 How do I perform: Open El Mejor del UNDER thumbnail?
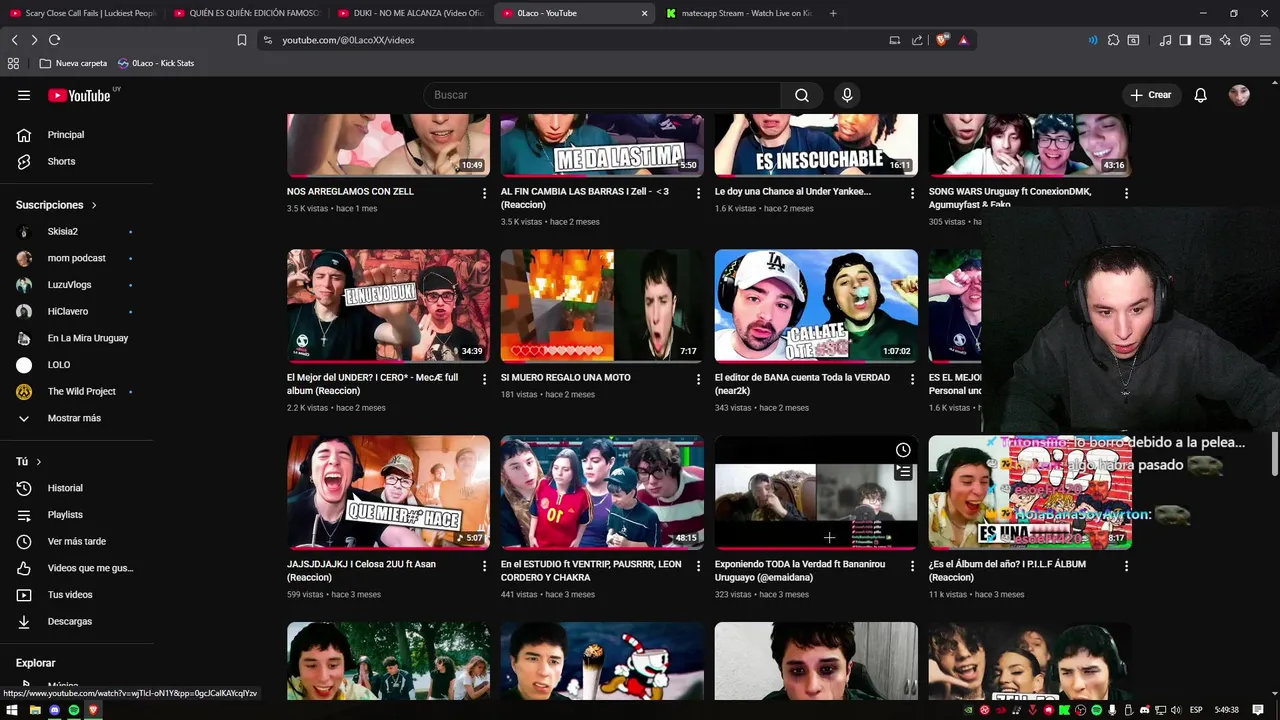389,306
